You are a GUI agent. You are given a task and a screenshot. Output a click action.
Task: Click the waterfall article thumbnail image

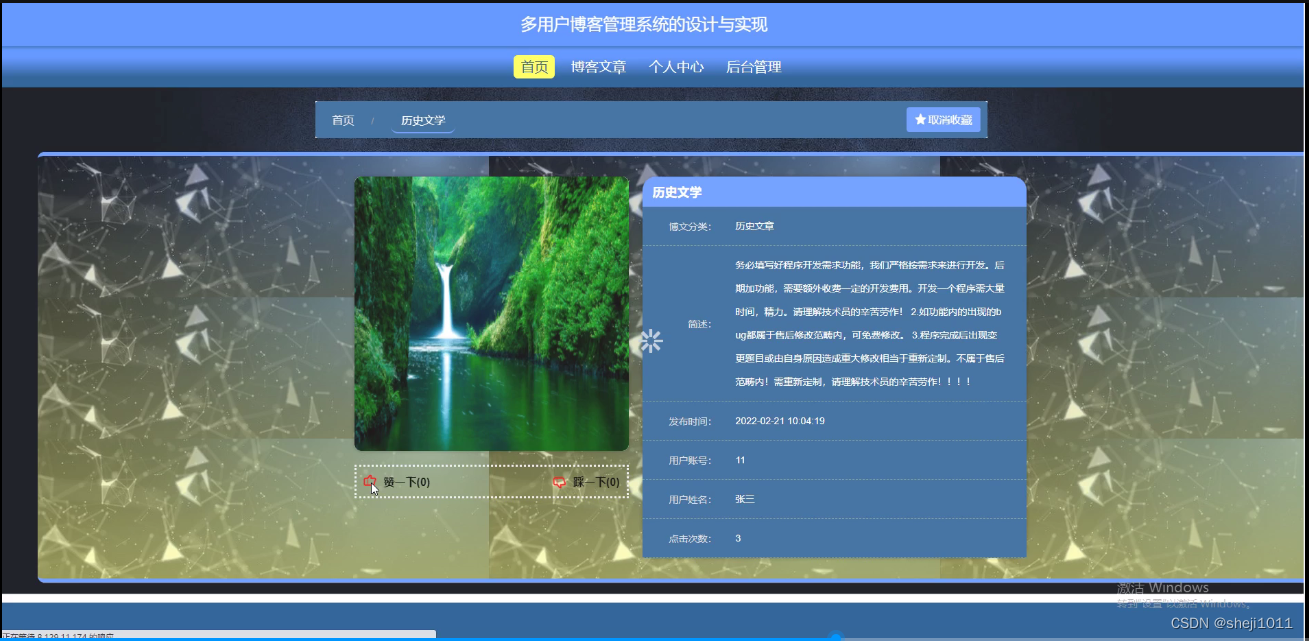tap(491, 313)
